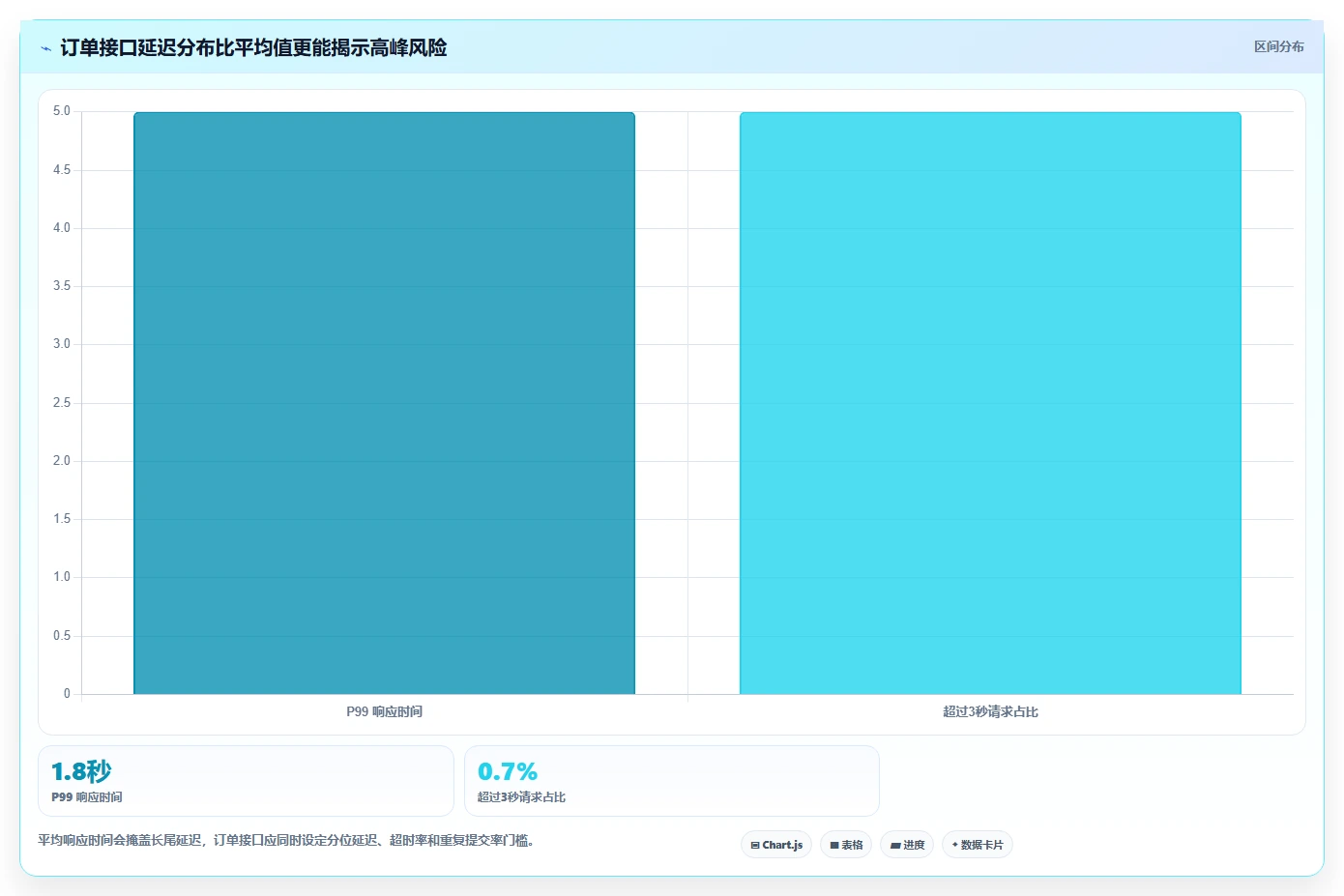Click the 2.5 y-axis tick label
Screen dimensions: 1344x896
62,403
